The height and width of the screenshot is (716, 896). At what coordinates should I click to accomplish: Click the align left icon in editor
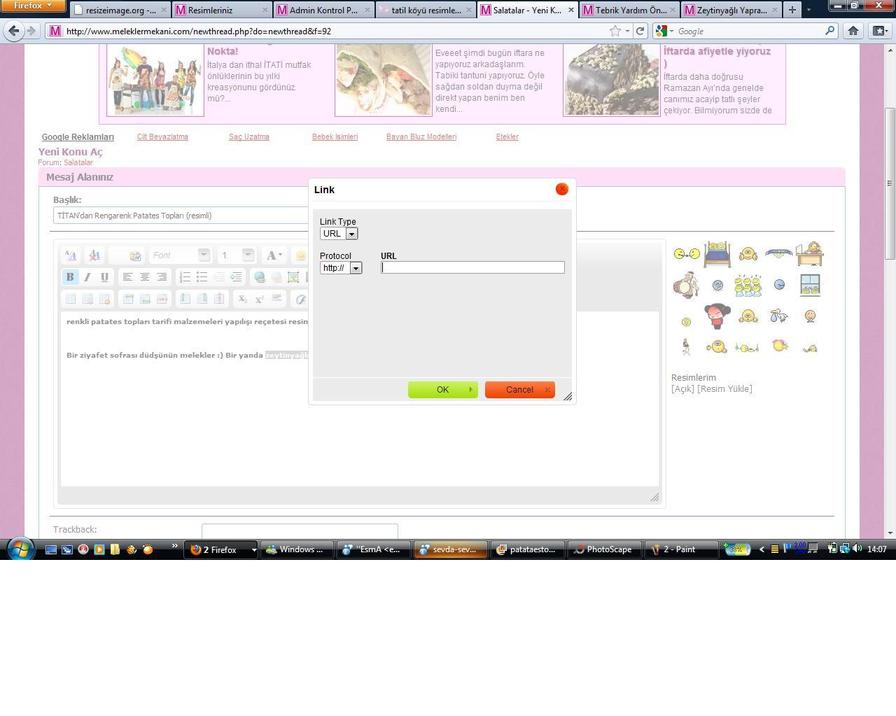(127, 277)
